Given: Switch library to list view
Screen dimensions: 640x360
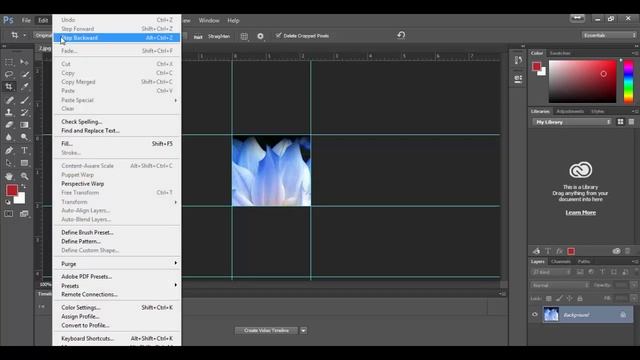Looking at the screenshot, I should (631, 122).
